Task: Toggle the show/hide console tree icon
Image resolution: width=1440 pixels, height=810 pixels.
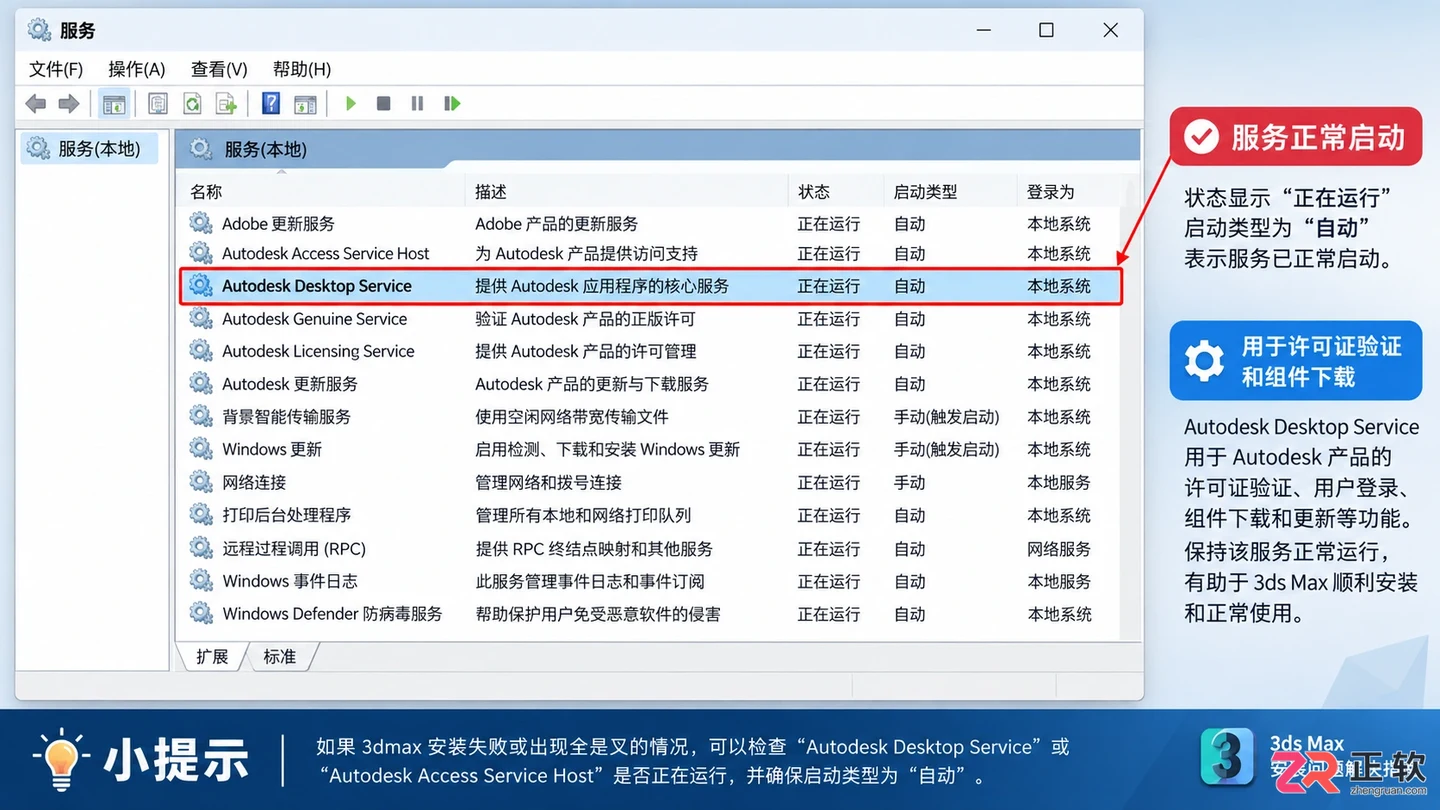Action: pyautogui.click(x=114, y=104)
